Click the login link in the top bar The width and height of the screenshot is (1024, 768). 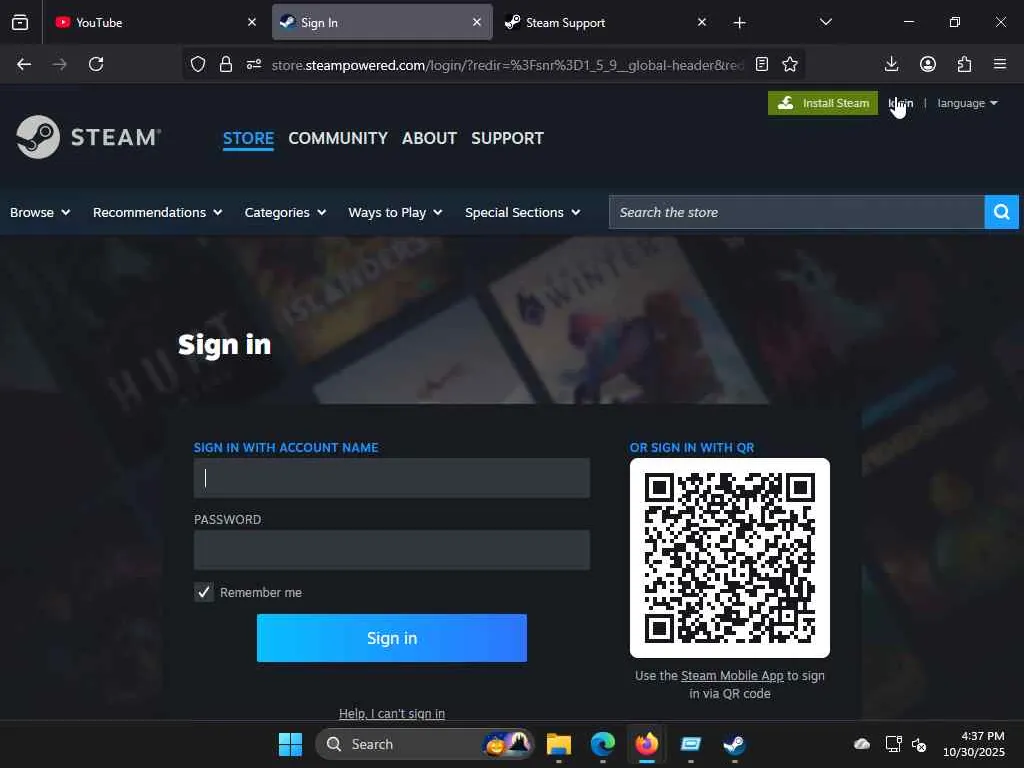coord(901,103)
